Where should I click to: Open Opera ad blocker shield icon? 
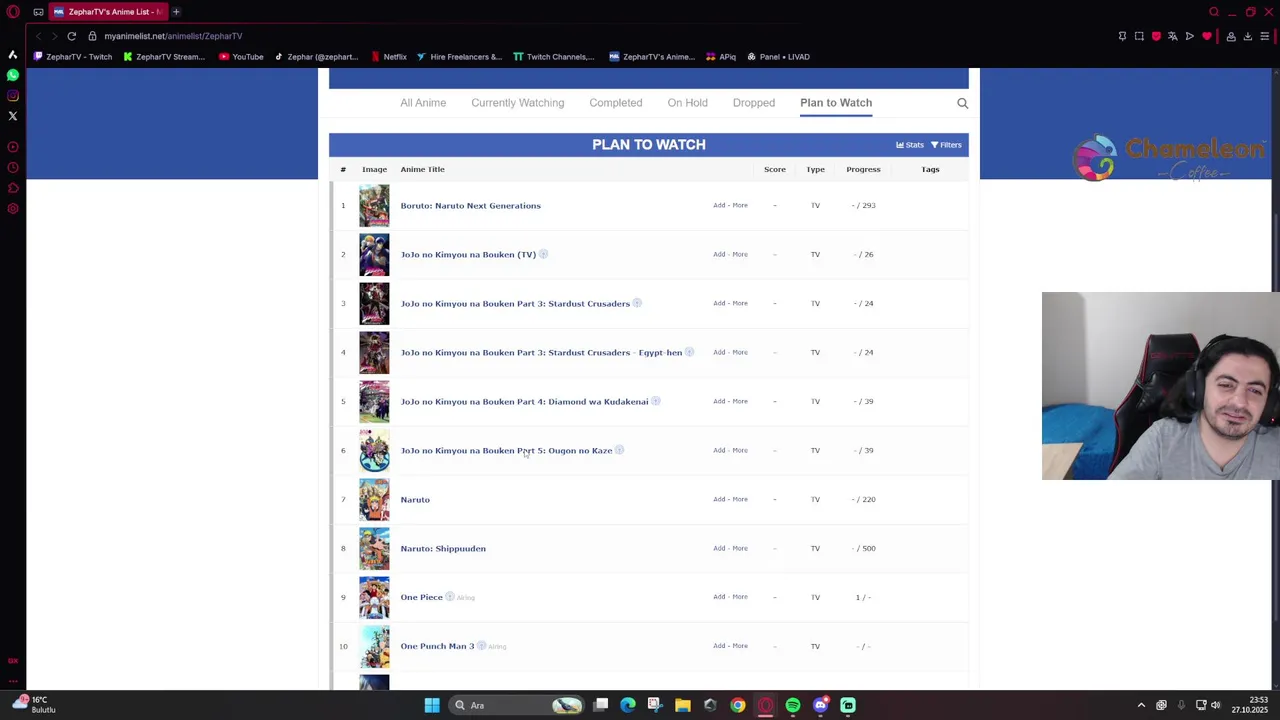pos(1156,36)
